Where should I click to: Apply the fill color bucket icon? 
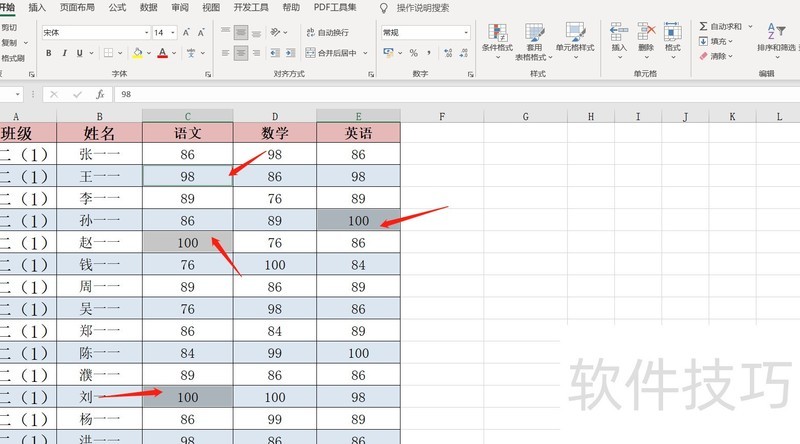point(137,53)
